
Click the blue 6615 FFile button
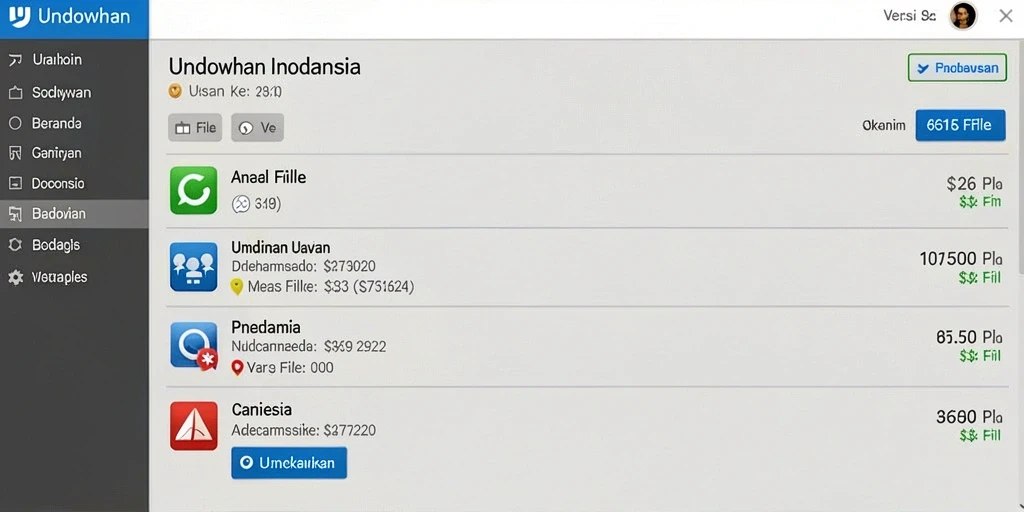(x=960, y=125)
